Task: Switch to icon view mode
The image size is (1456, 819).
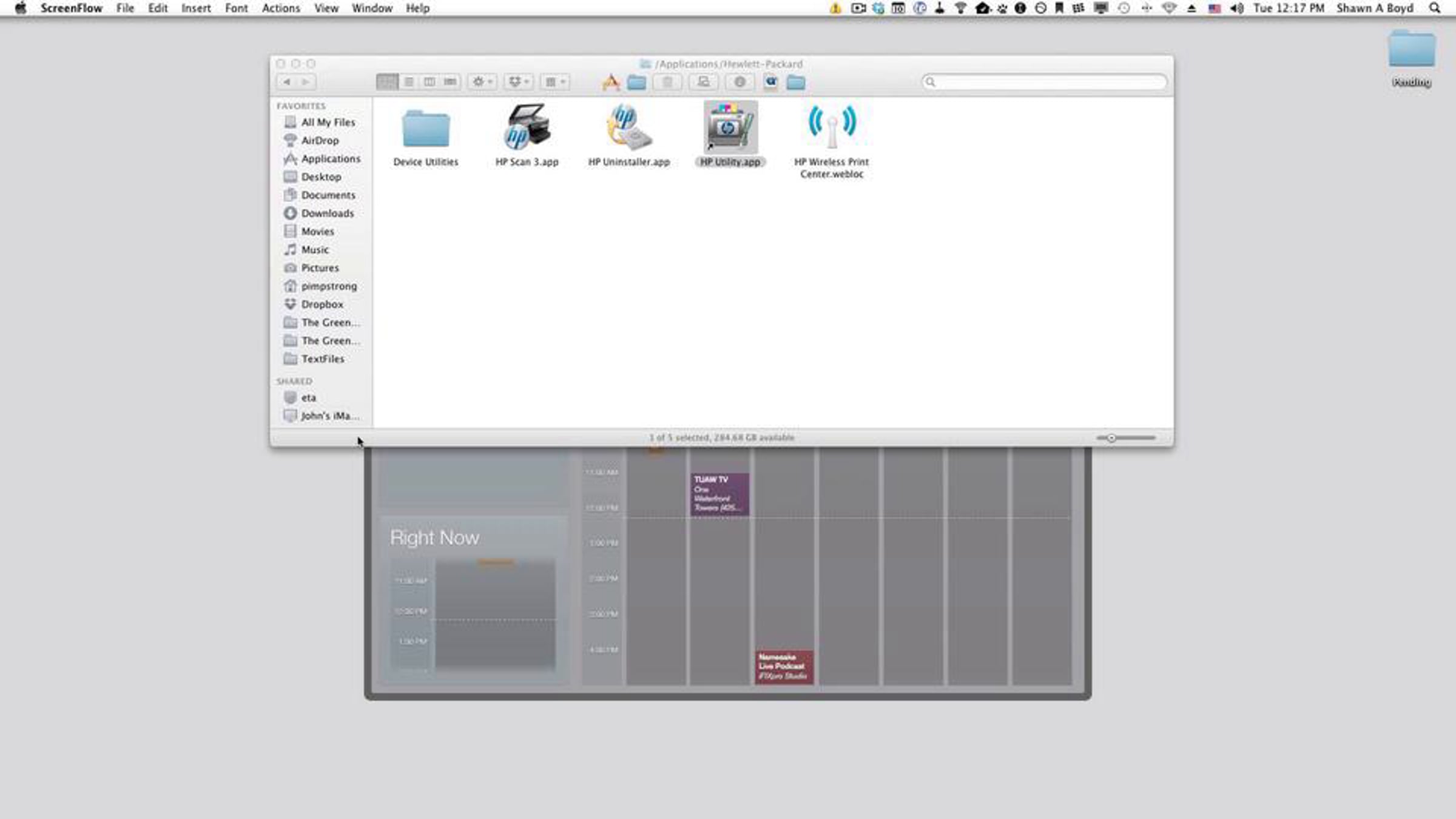Action: (387, 82)
